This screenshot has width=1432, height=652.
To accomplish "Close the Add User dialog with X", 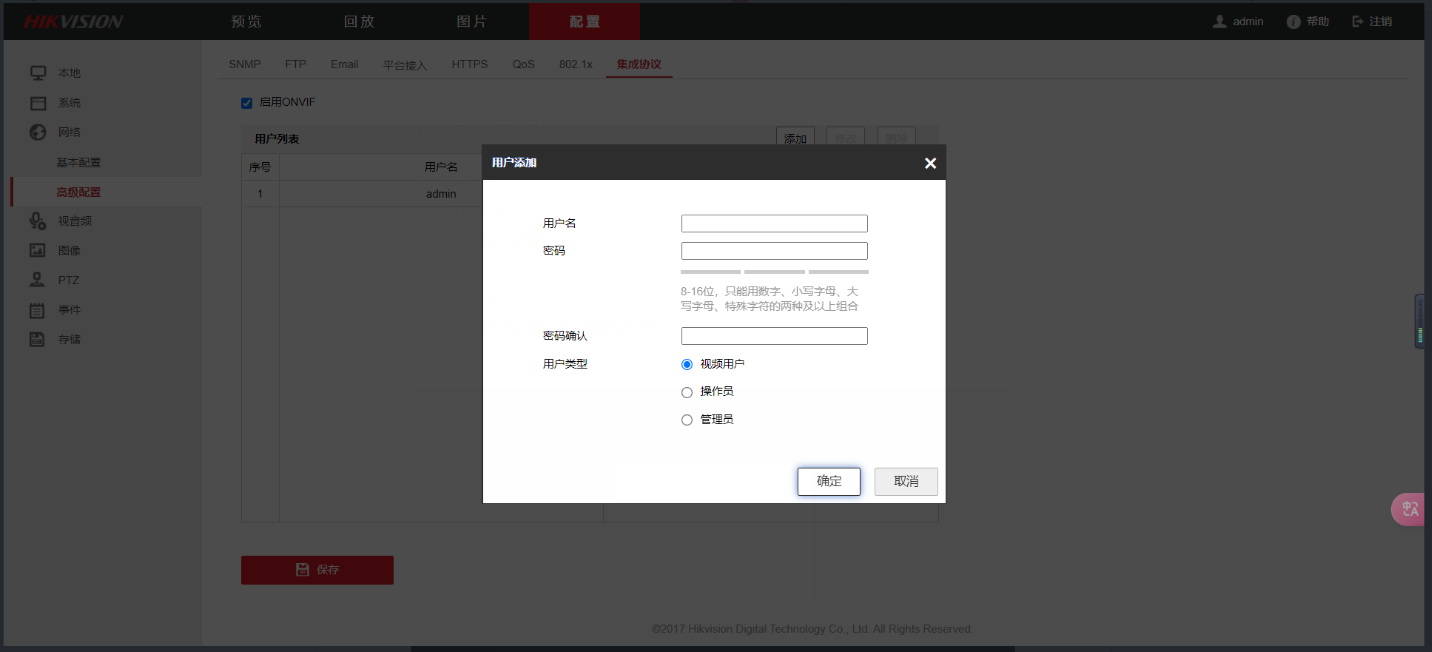I will (930, 163).
